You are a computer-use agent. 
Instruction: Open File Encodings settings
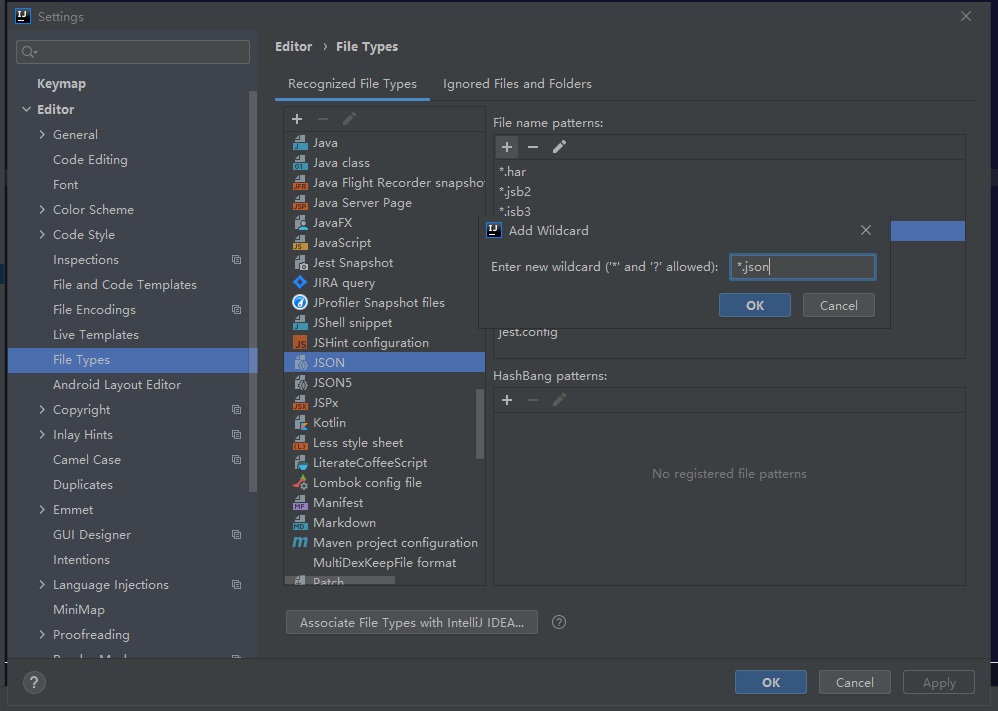[x=94, y=309]
